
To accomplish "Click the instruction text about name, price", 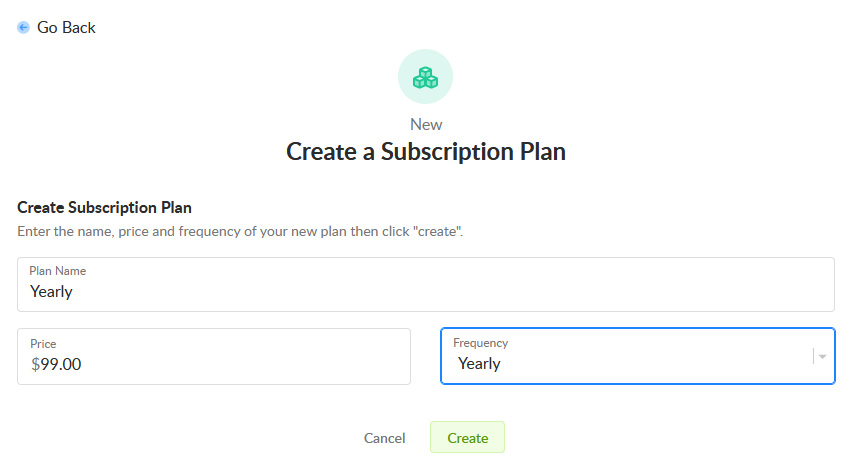I will (240, 232).
